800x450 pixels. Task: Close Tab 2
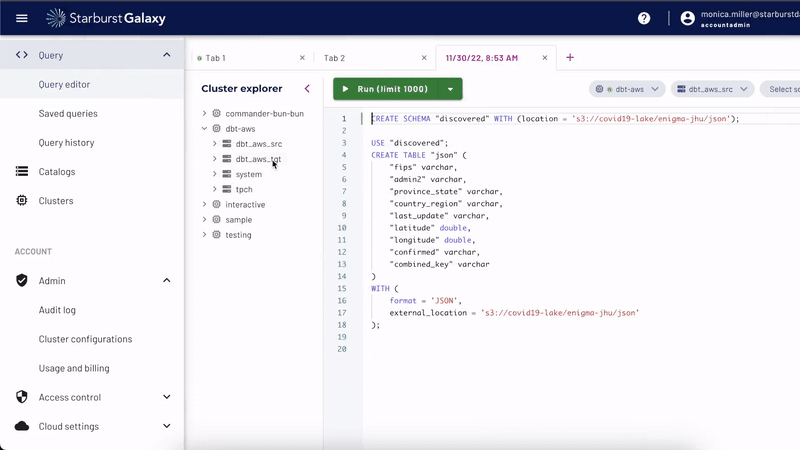point(424,58)
